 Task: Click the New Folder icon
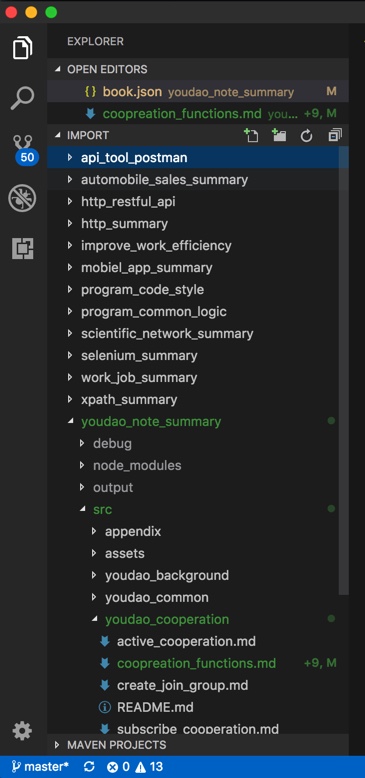pos(279,135)
